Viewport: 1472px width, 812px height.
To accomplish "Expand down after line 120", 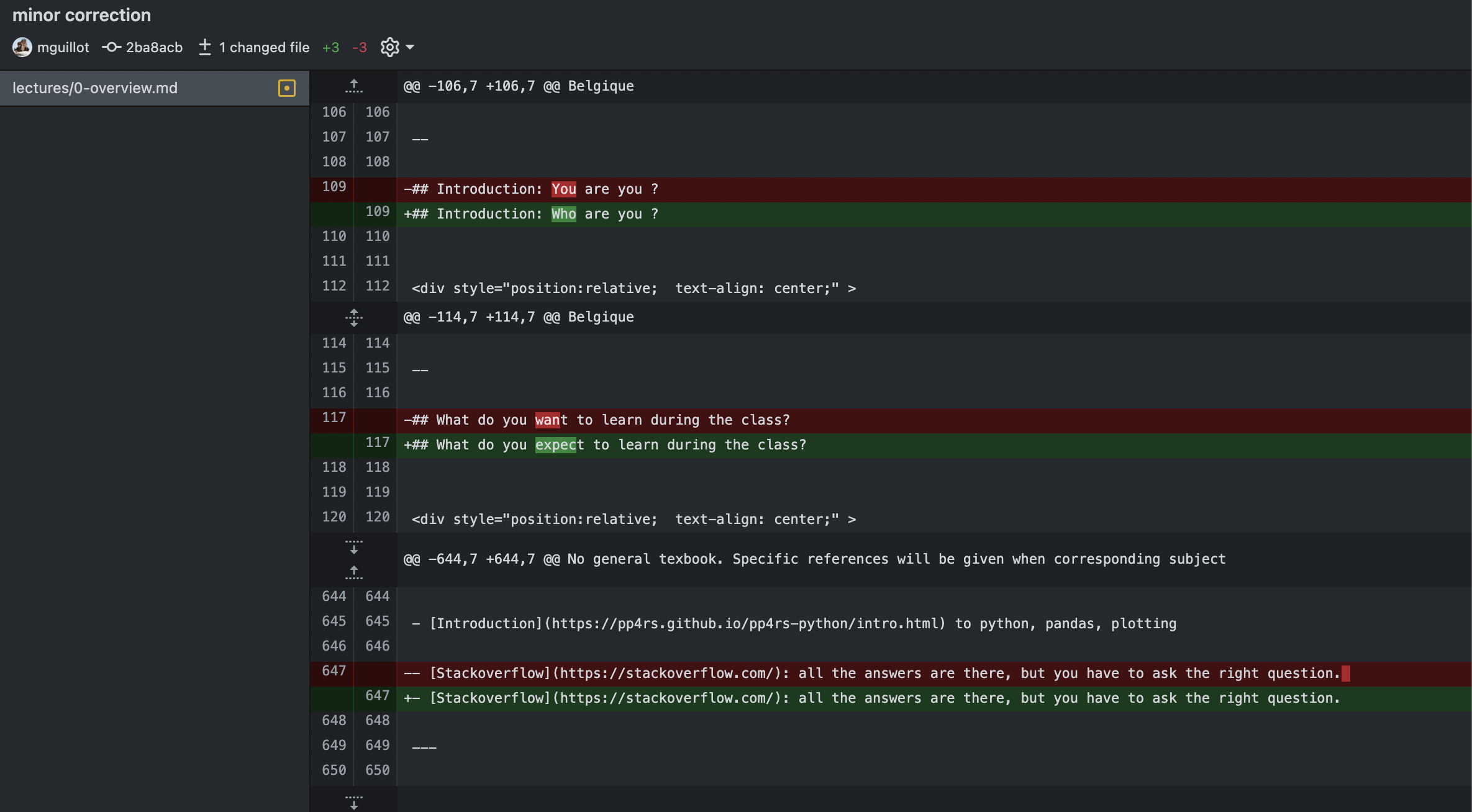I will point(353,546).
